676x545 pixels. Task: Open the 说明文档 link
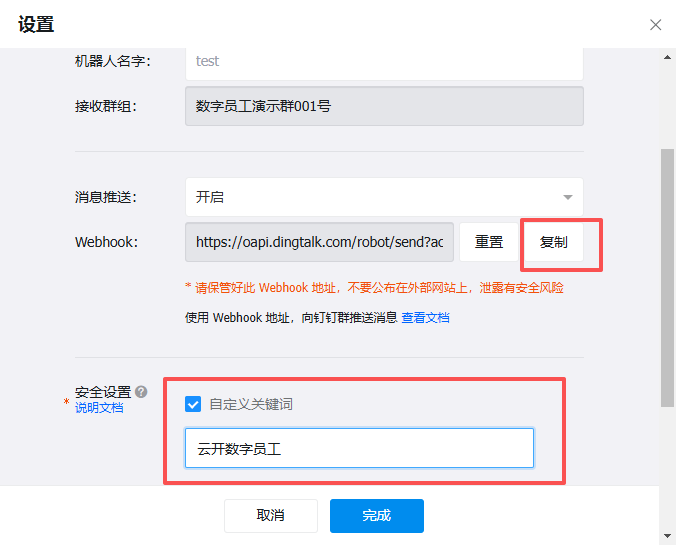[99, 408]
